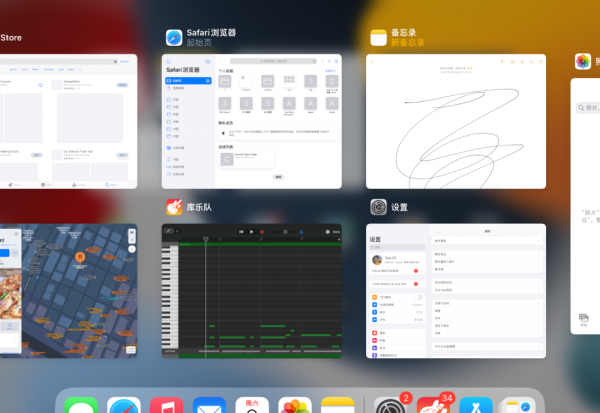Open Safari compass icon in the dock
Image resolution: width=600 pixels, height=413 pixels.
[124, 405]
